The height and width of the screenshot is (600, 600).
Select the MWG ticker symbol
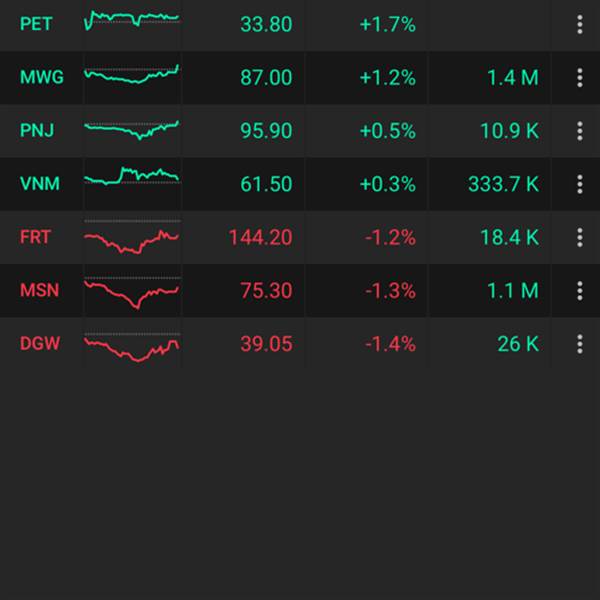41,78
